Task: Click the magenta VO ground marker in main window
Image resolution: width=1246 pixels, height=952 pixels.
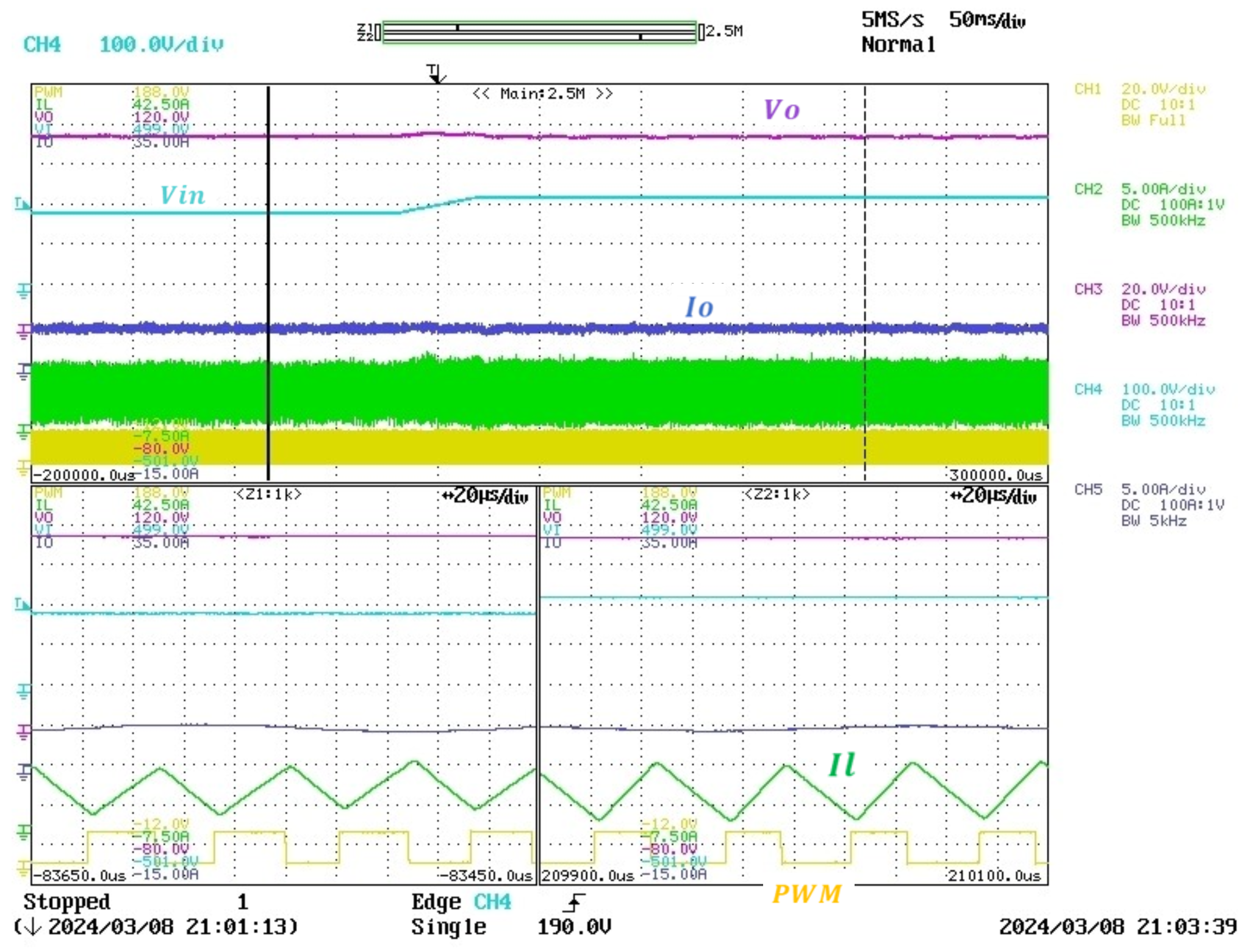Action: [x=23, y=330]
